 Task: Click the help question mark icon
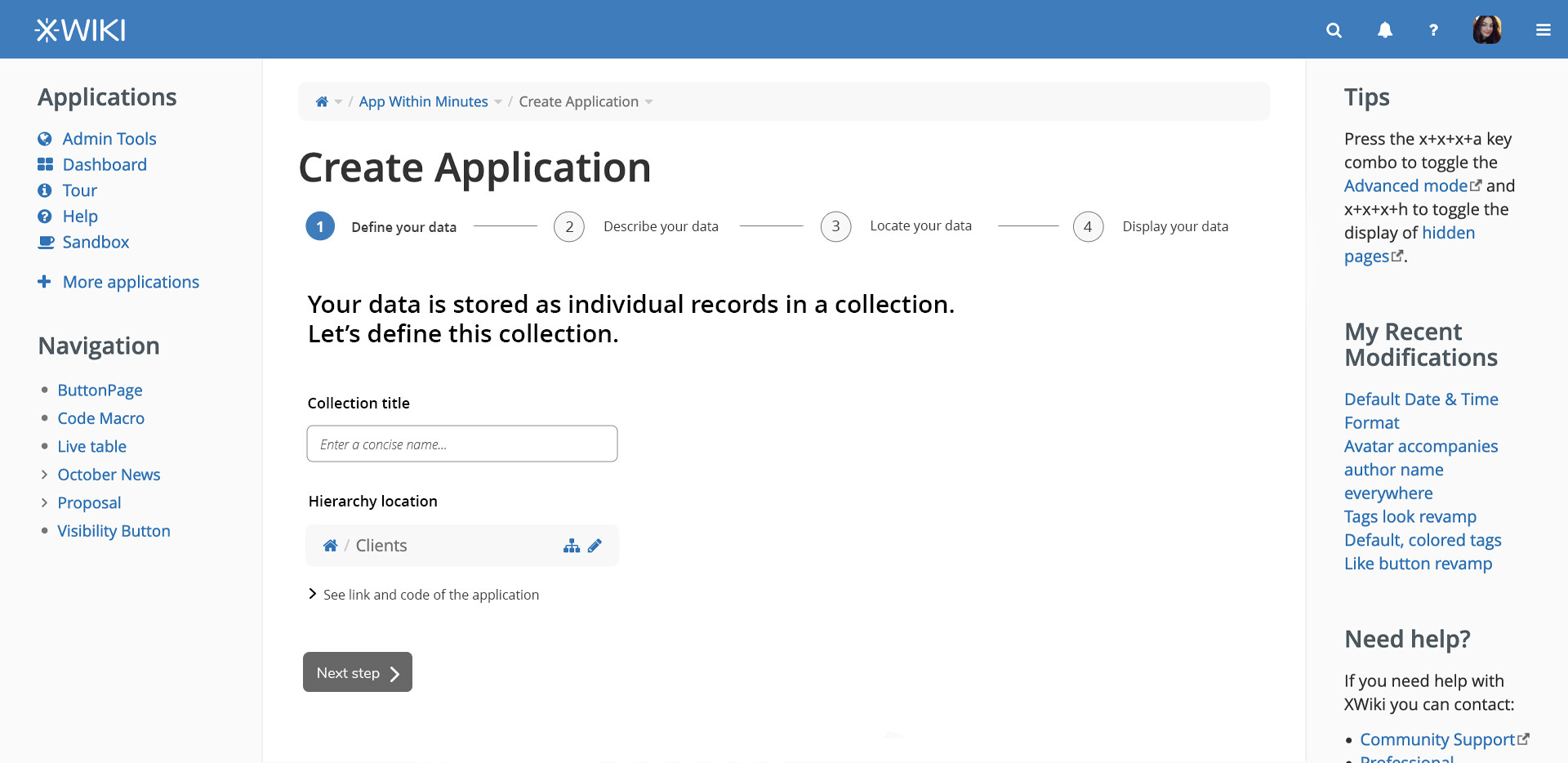click(x=1433, y=30)
